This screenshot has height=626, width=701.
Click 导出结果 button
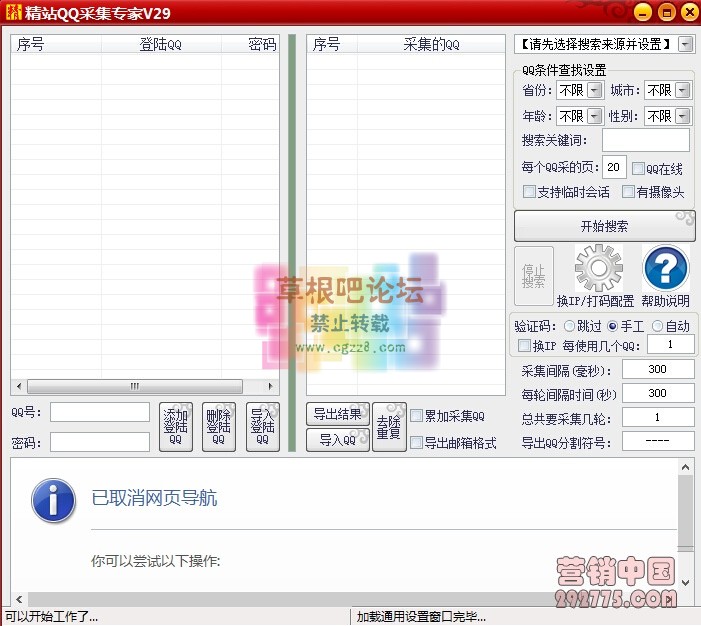(338, 414)
